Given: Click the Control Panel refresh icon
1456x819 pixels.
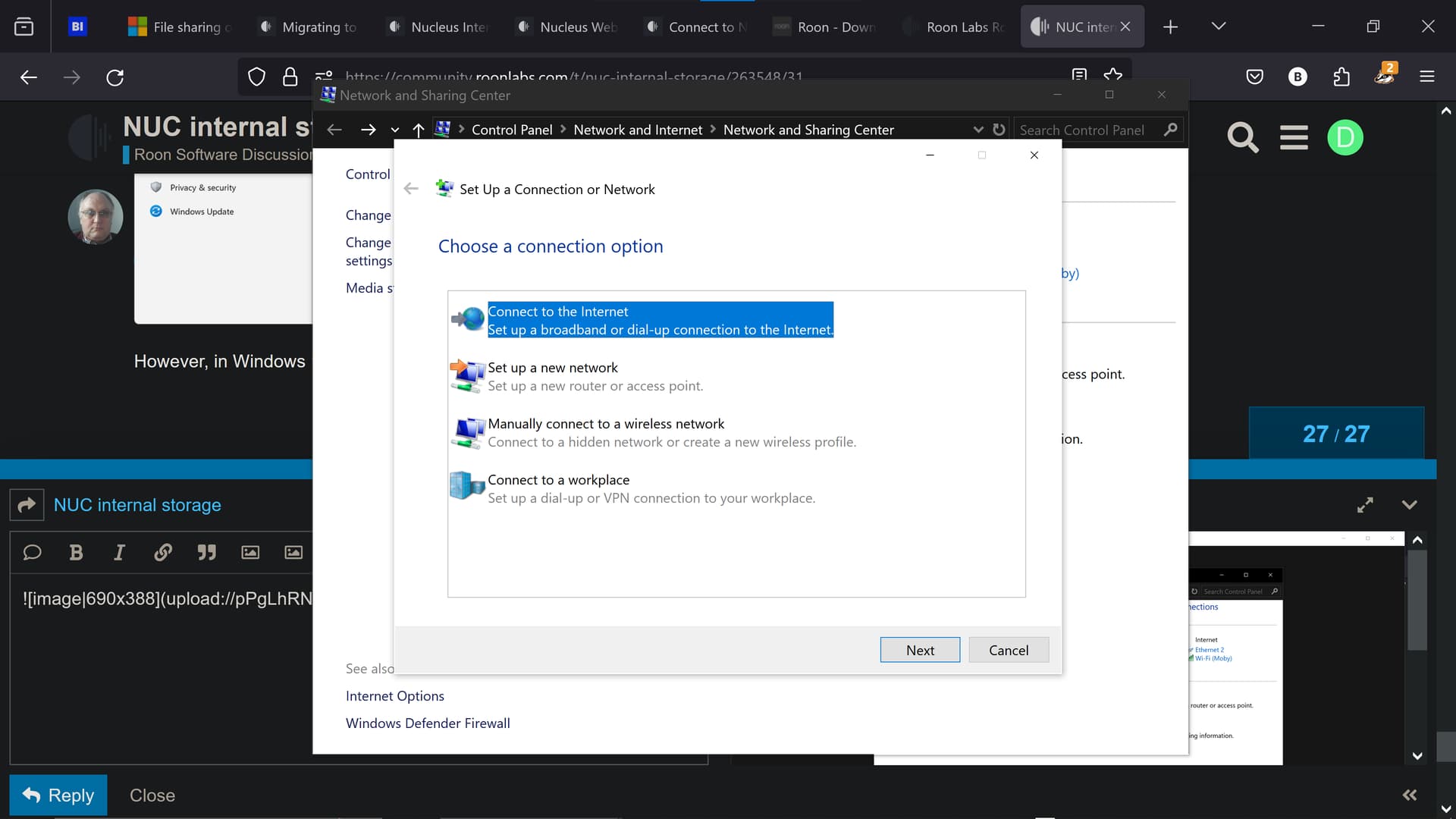Looking at the screenshot, I should 999,130.
